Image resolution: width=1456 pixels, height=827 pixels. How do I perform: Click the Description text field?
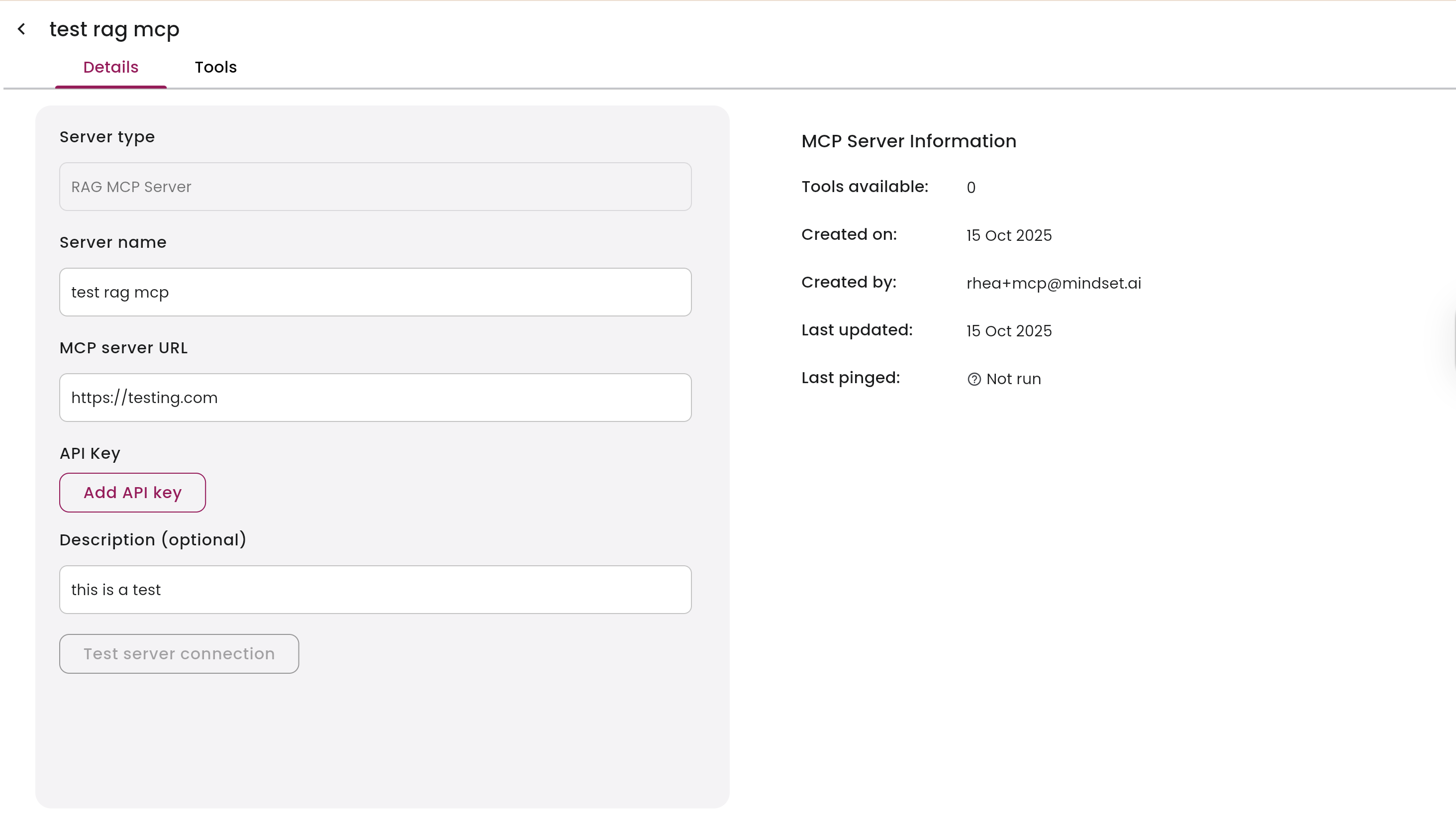pyautogui.click(x=375, y=590)
